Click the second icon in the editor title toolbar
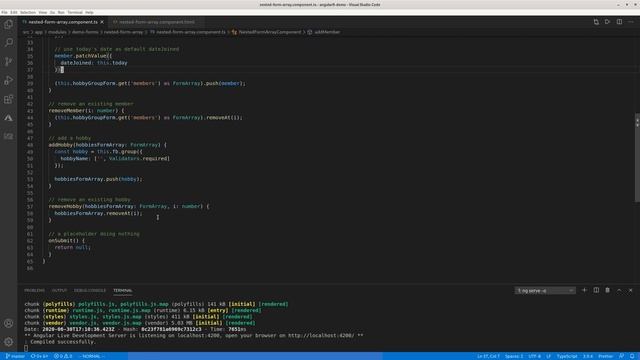This screenshot has height=360, width=640. click(607, 22)
